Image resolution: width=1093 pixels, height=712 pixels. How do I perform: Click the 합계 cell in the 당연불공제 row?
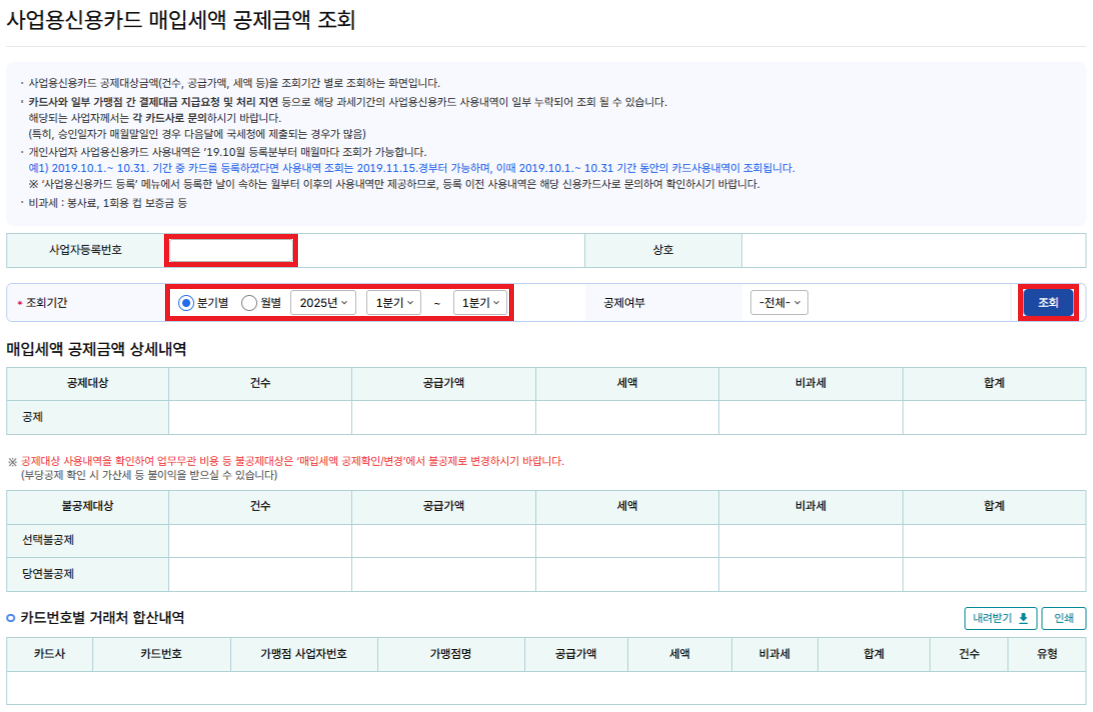(993, 574)
